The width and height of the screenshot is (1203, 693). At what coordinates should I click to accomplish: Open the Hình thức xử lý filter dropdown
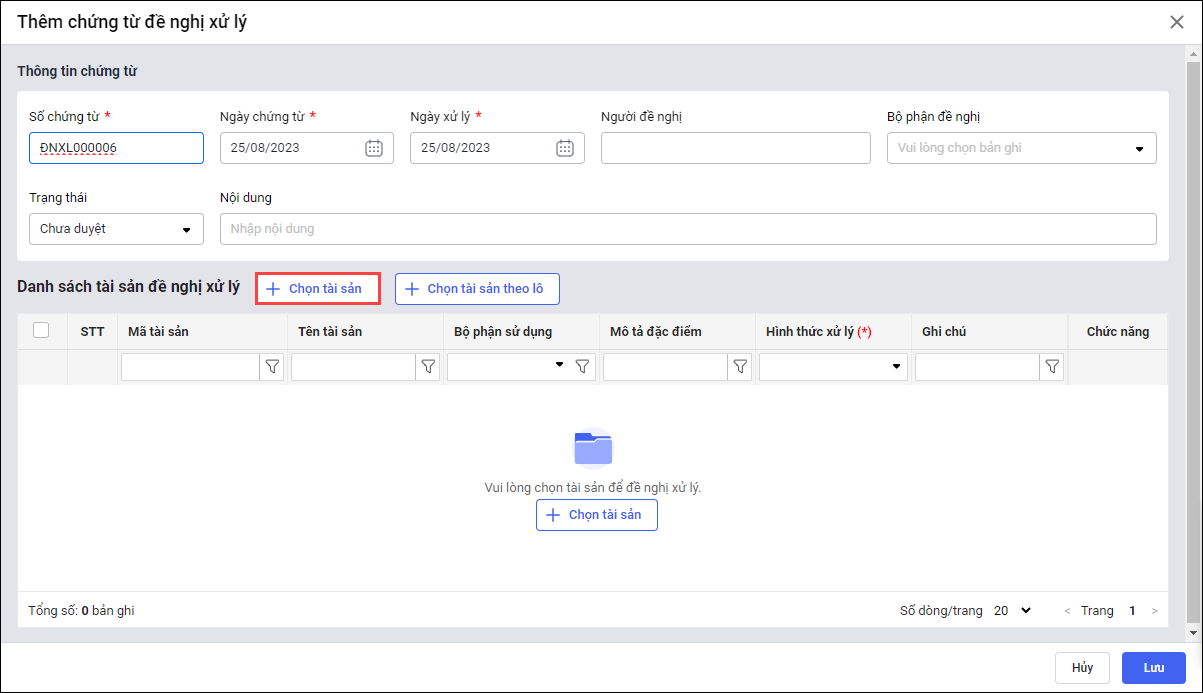pos(896,367)
